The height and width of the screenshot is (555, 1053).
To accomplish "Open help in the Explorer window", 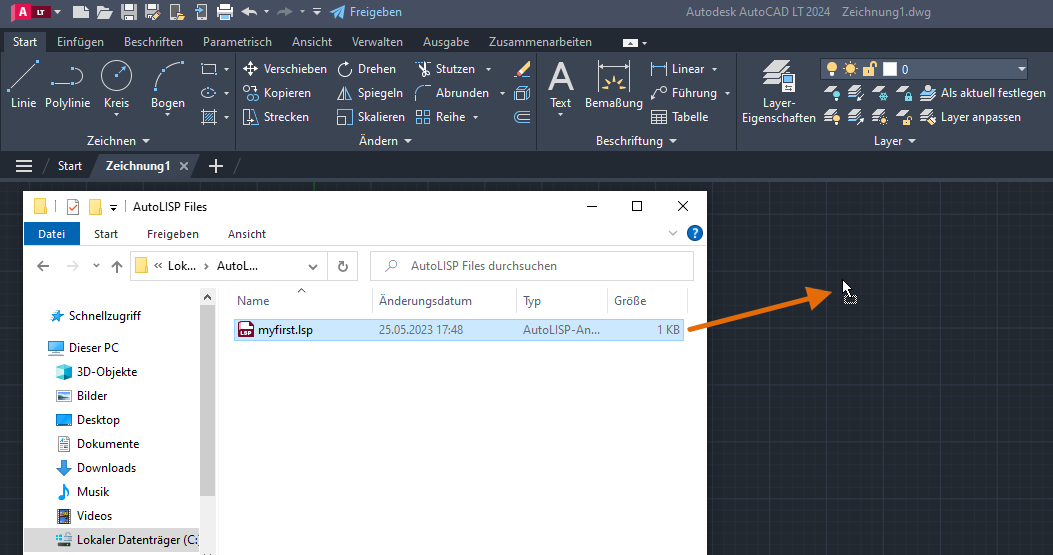I will click(x=694, y=233).
